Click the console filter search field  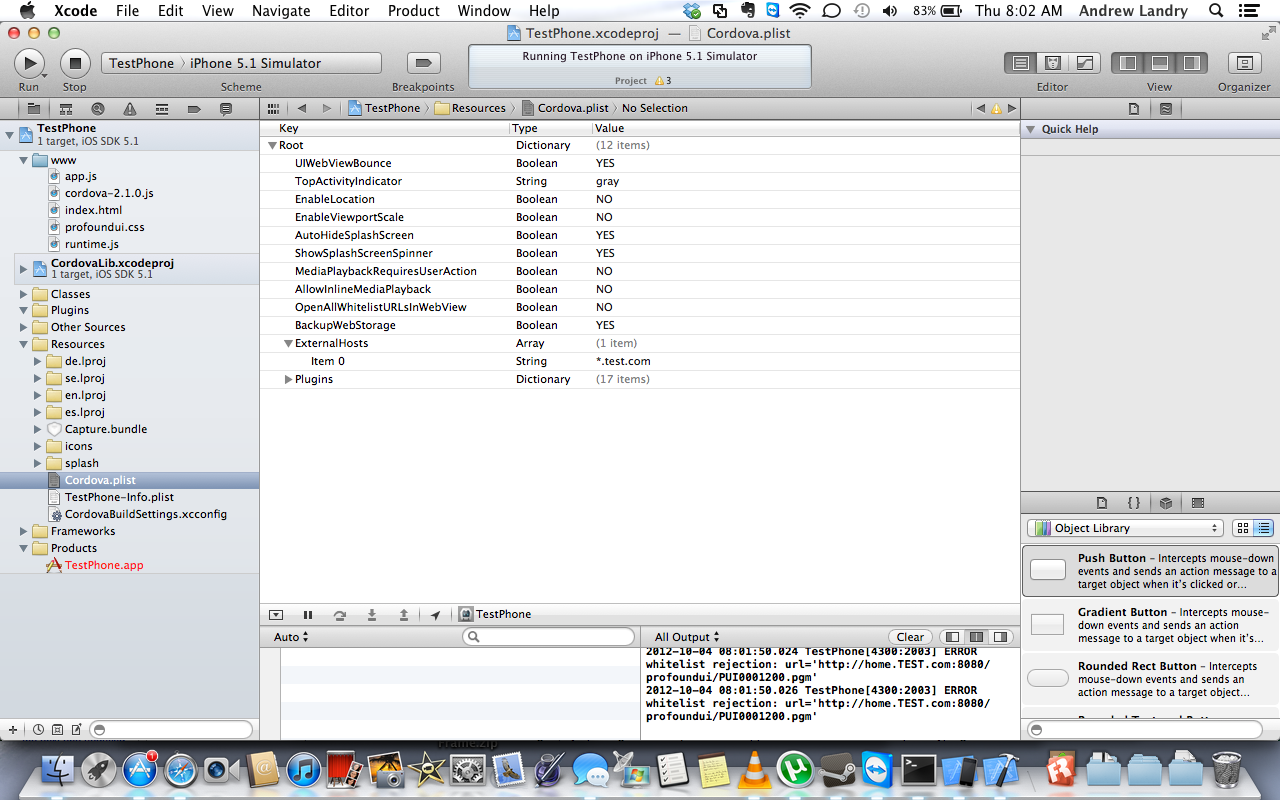pos(548,637)
